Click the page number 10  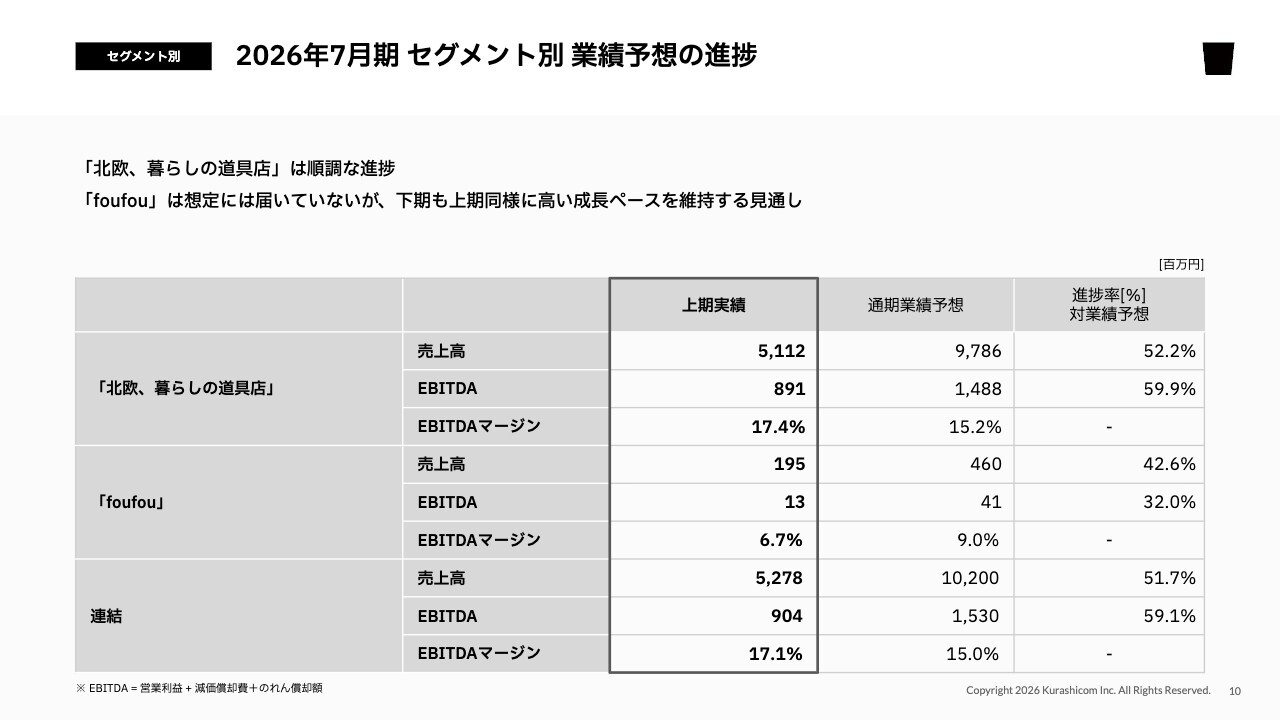pos(1235,691)
